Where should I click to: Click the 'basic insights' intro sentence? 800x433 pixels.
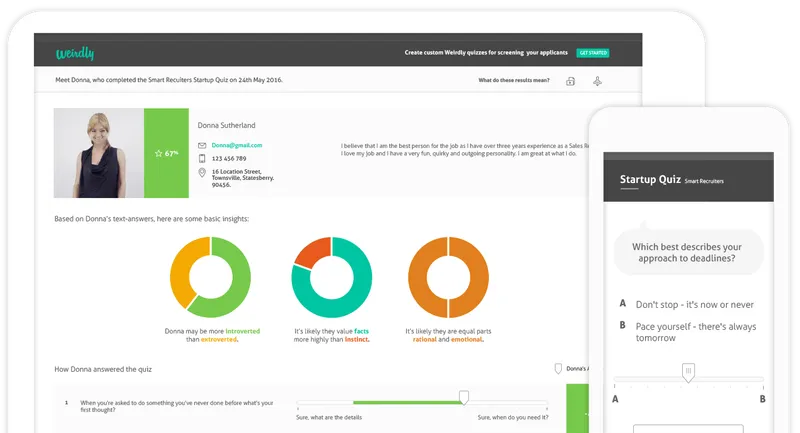click(152, 219)
